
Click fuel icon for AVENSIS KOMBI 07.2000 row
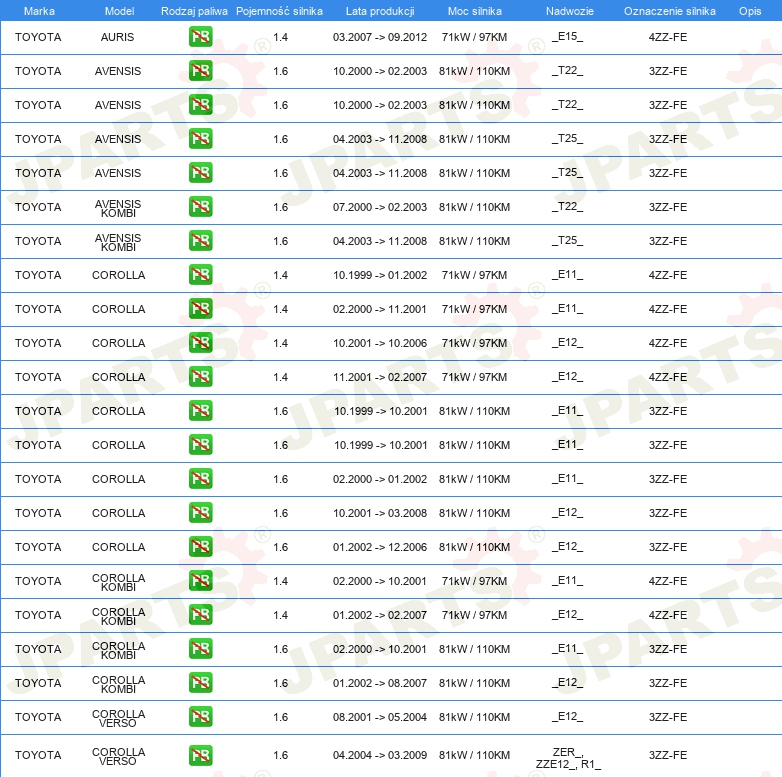click(x=200, y=207)
